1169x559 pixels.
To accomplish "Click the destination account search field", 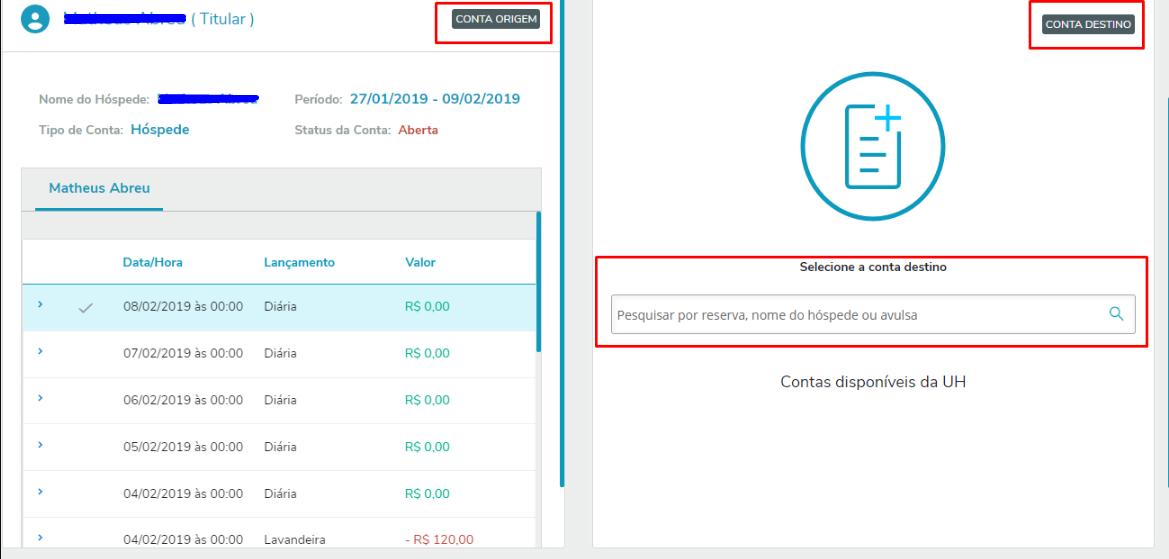I will click(x=873, y=315).
